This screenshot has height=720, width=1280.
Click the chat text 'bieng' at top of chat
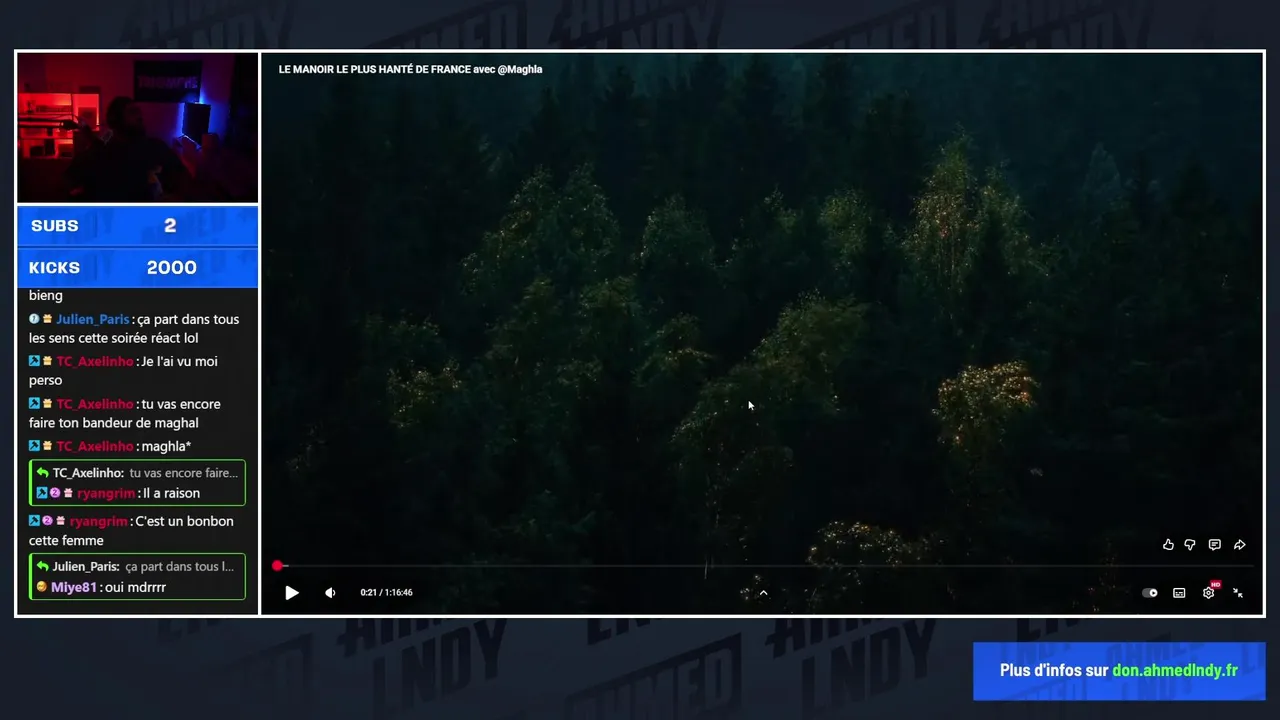click(x=46, y=296)
